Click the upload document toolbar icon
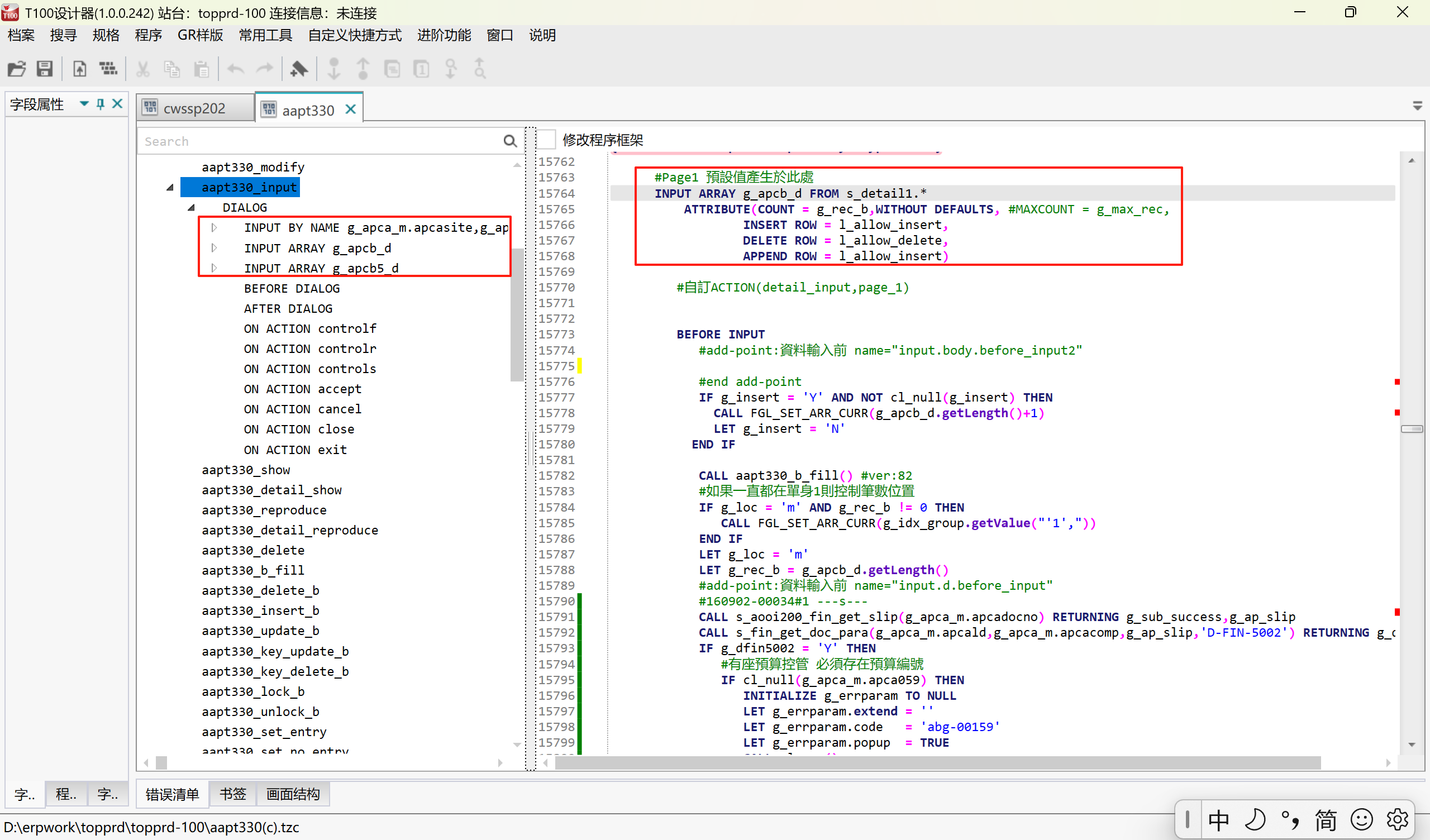This screenshot has width=1430, height=840. pyautogui.click(x=79, y=69)
